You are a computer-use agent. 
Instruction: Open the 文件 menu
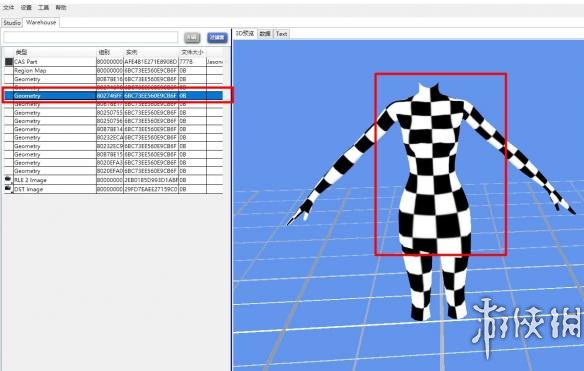[x=9, y=7]
